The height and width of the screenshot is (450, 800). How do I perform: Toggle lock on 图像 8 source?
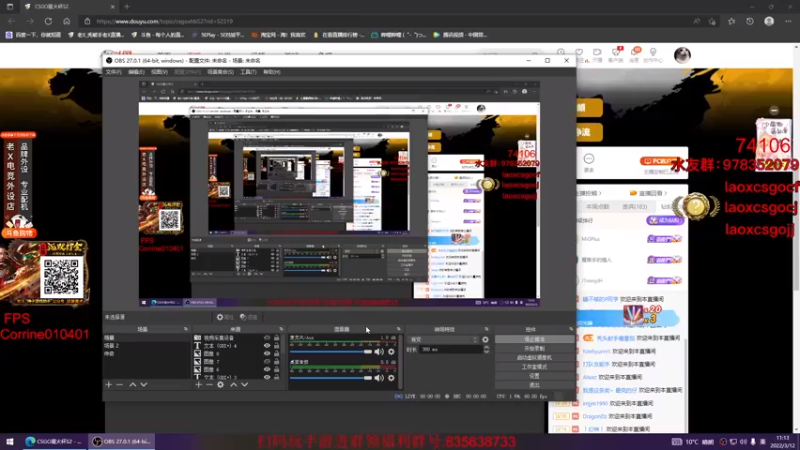277,354
